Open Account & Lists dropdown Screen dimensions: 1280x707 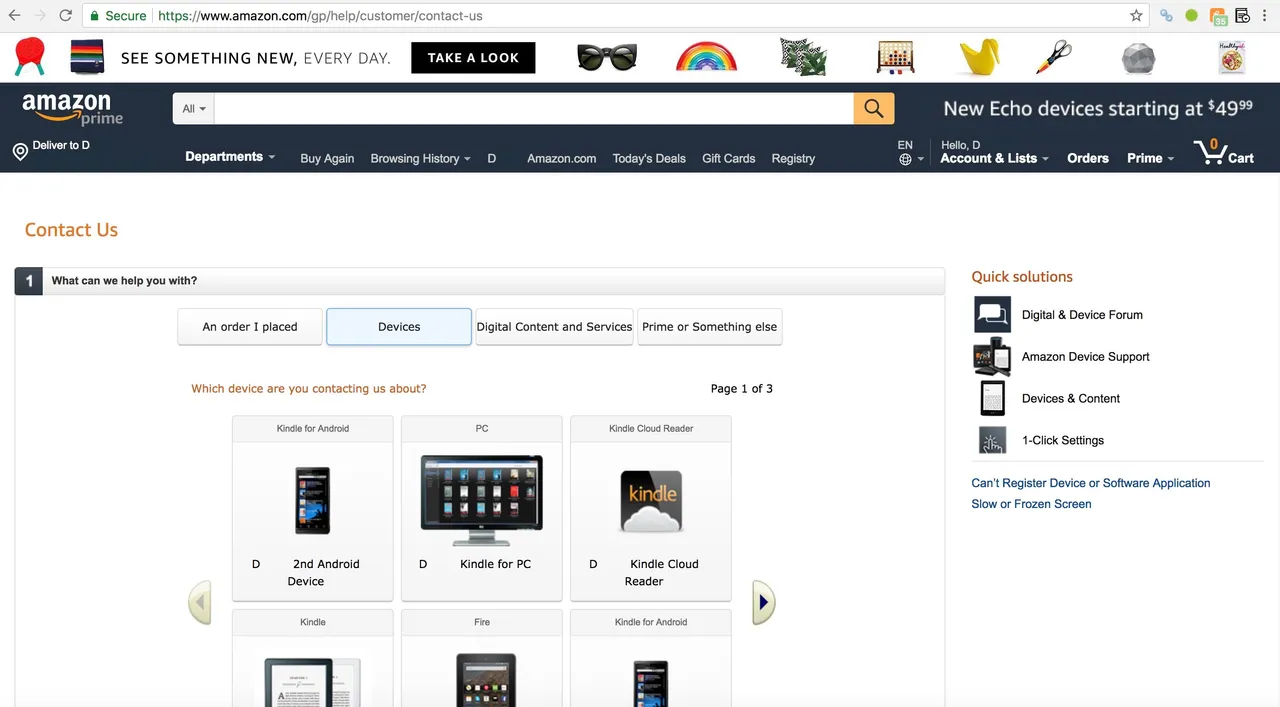[994, 158]
